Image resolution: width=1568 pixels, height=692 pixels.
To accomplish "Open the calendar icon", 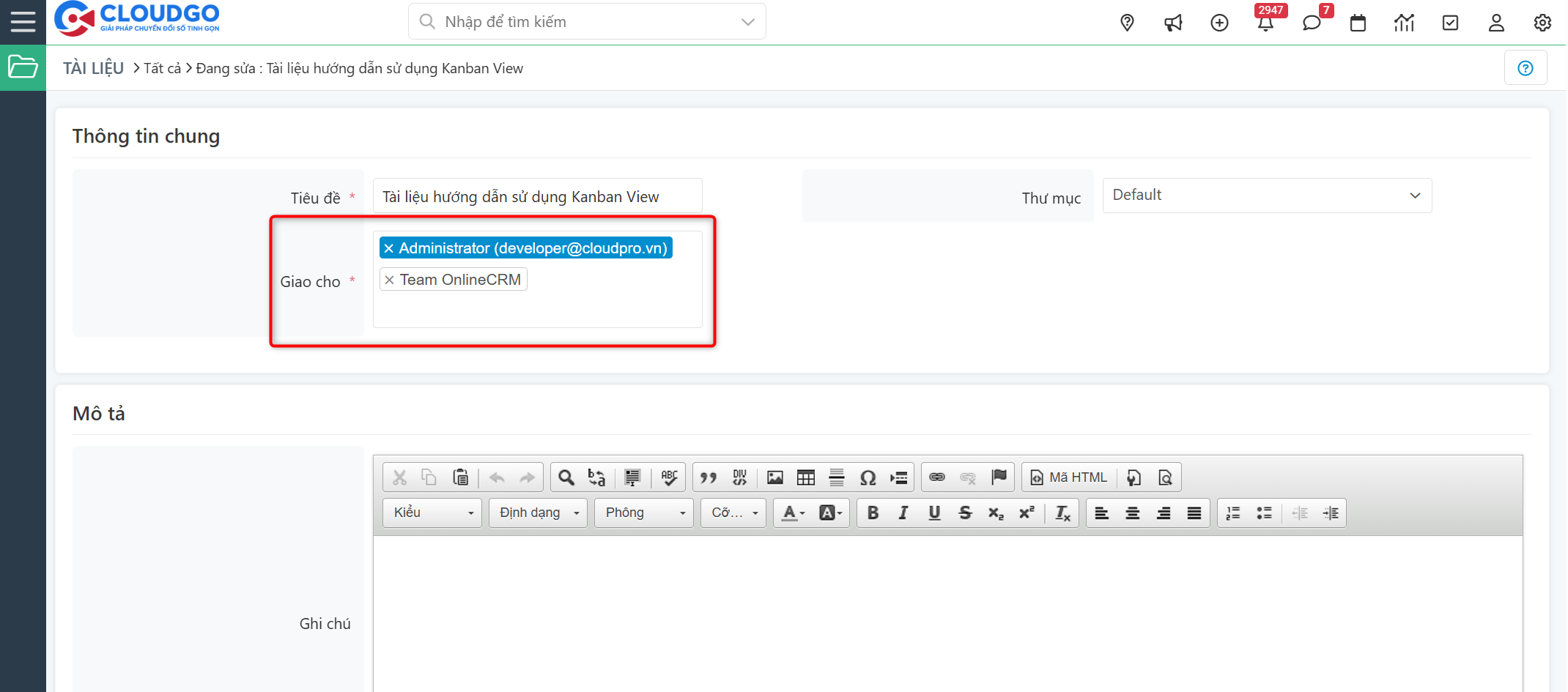I will 1358,23.
